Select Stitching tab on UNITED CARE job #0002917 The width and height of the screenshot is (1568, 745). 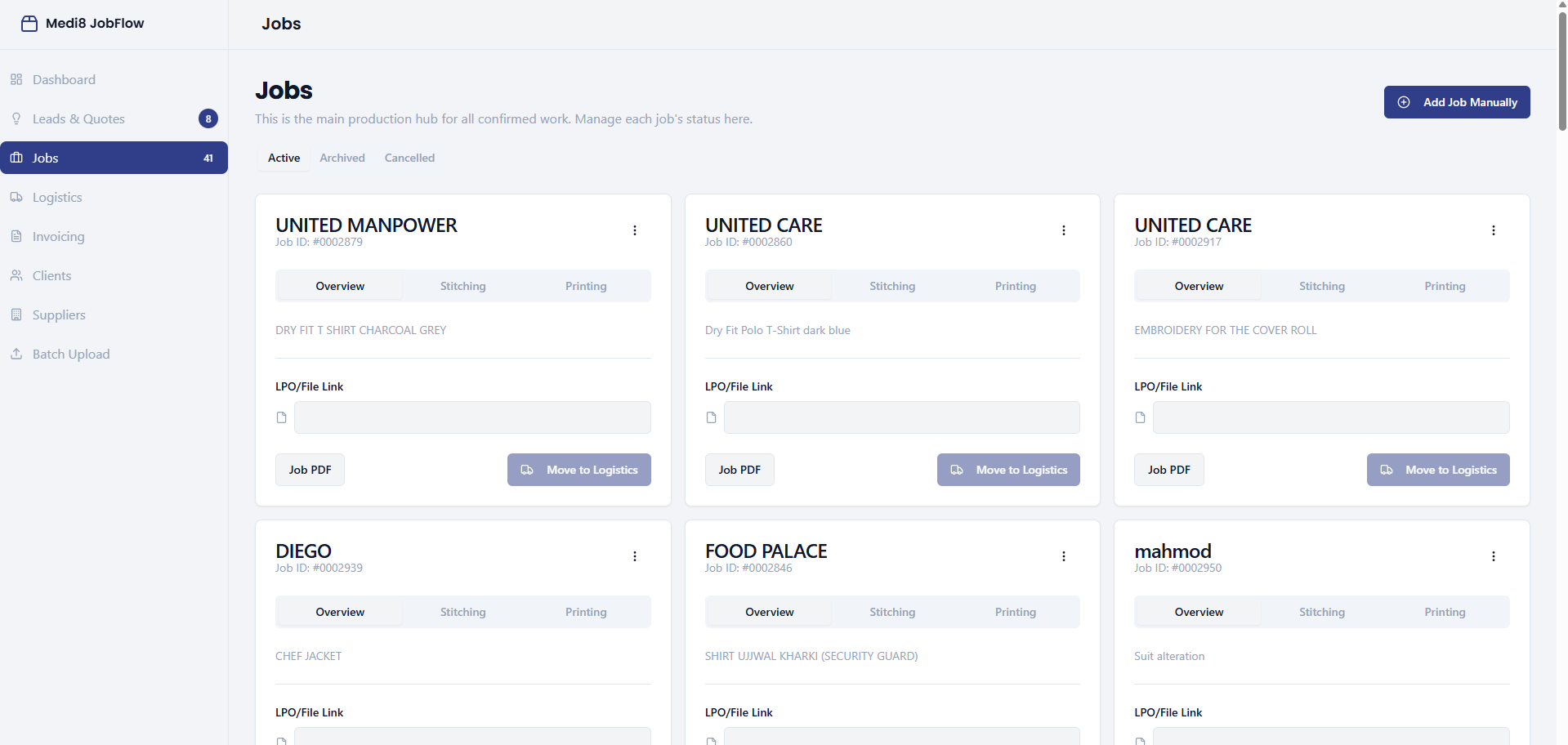pos(1322,286)
